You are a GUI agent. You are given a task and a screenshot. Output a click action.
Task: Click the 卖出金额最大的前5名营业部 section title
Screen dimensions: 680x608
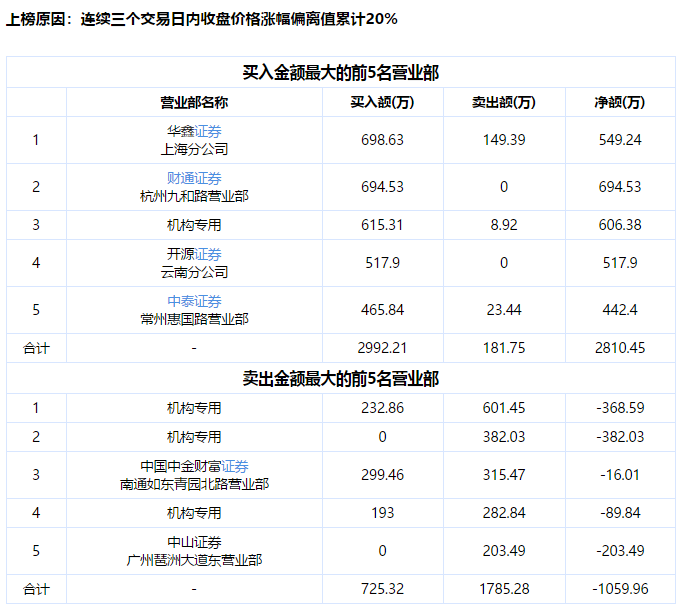click(x=340, y=379)
